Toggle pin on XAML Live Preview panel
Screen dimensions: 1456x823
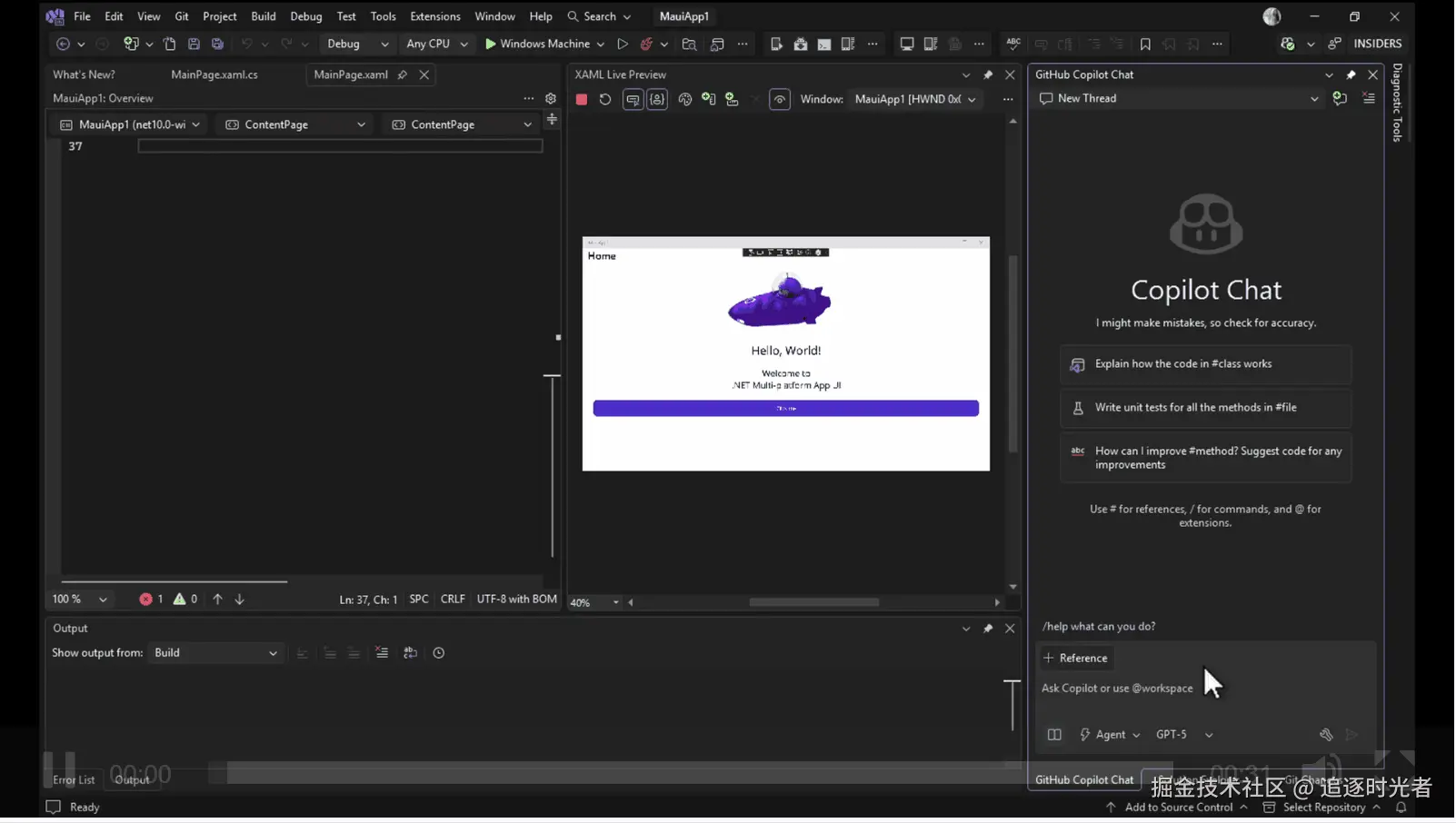point(988,74)
